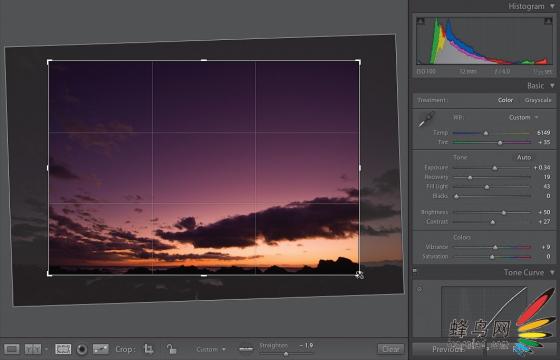Pick the White Balance eyedropper tool
Image resolution: width=560 pixels, height=360 pixels.
pos(426,119)
